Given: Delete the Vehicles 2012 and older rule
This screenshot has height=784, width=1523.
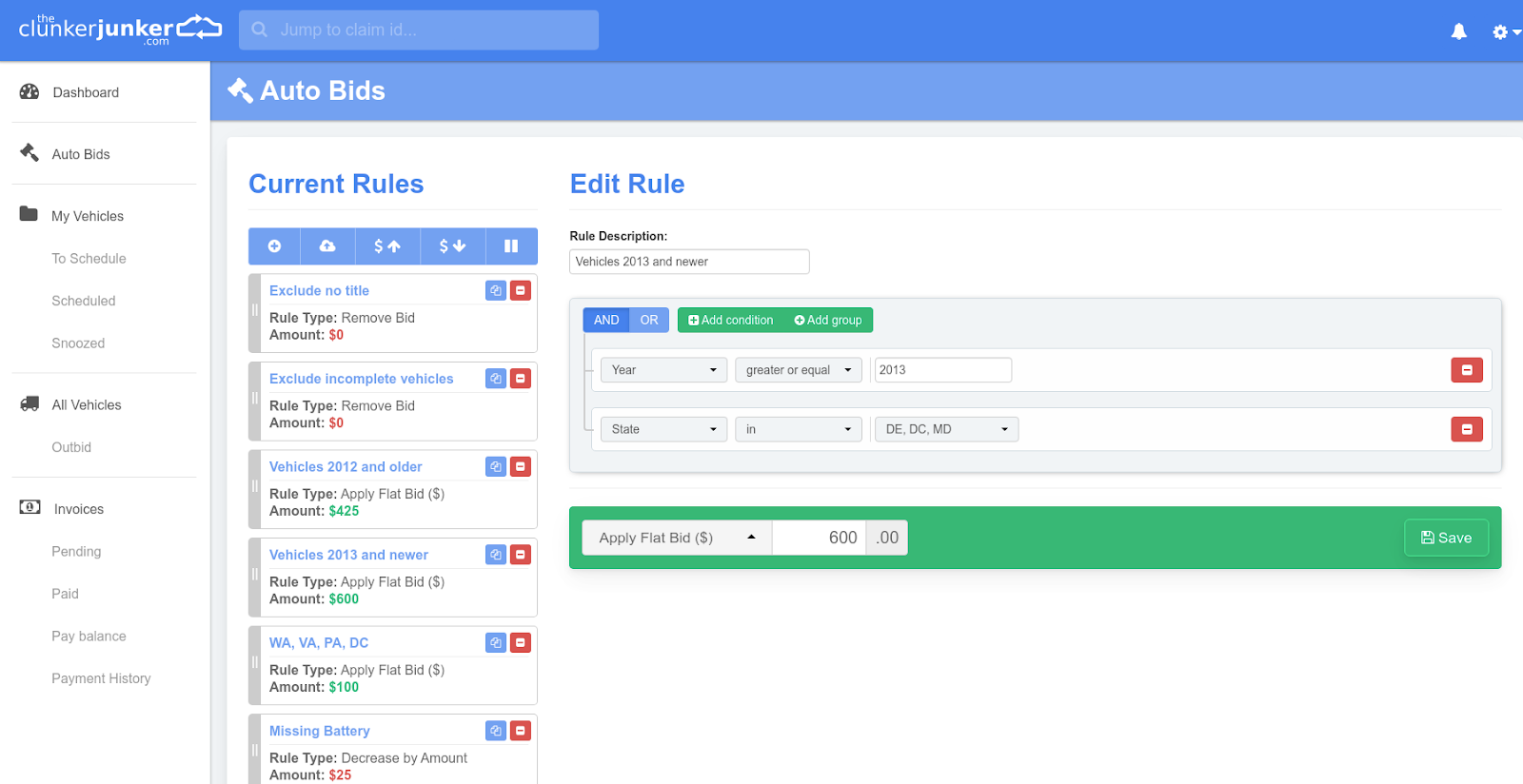Looking at the screenshot, I should pos(521,466).
